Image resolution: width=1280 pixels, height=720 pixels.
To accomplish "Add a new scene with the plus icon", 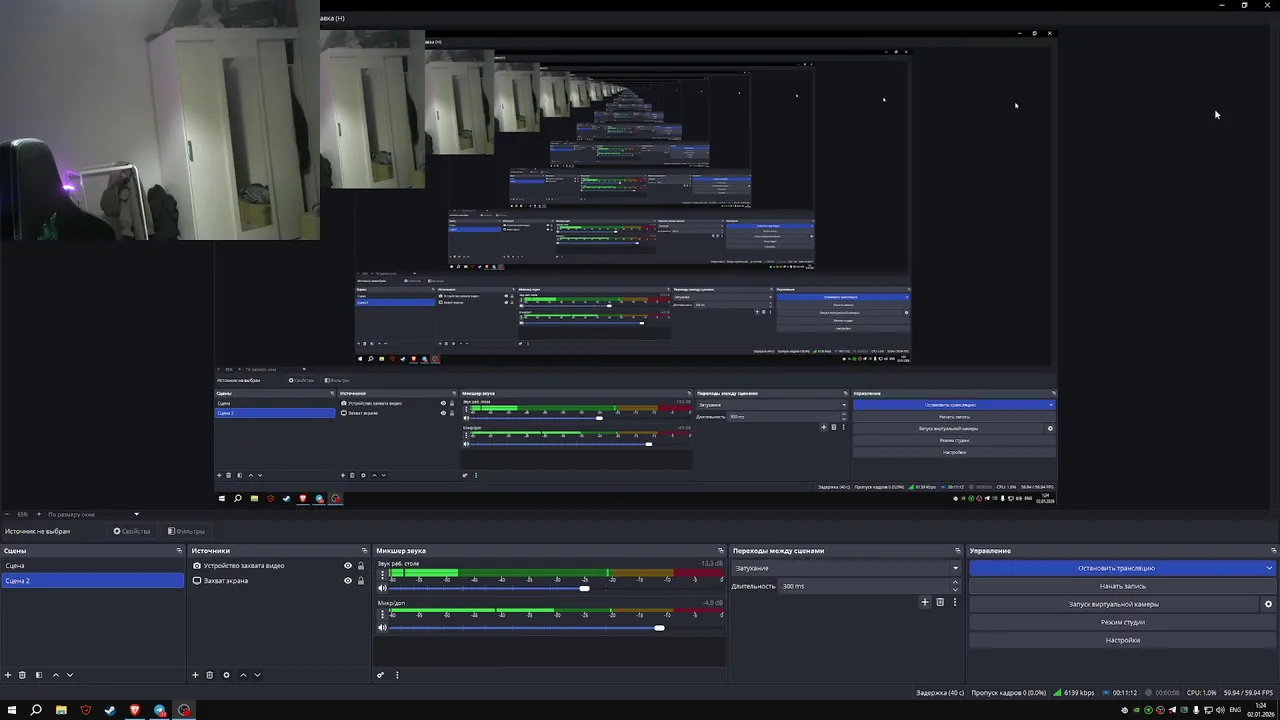I will [x=8, y=675].
